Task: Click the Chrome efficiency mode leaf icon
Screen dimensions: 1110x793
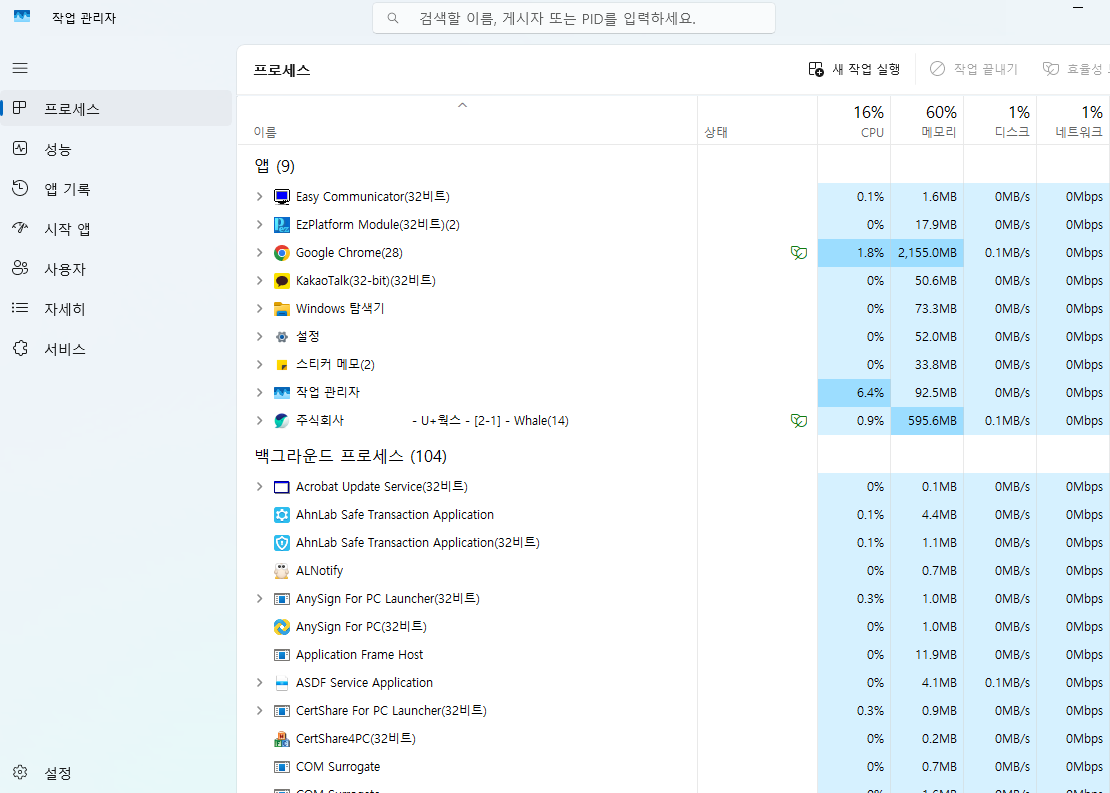Action: coord(799,253)
